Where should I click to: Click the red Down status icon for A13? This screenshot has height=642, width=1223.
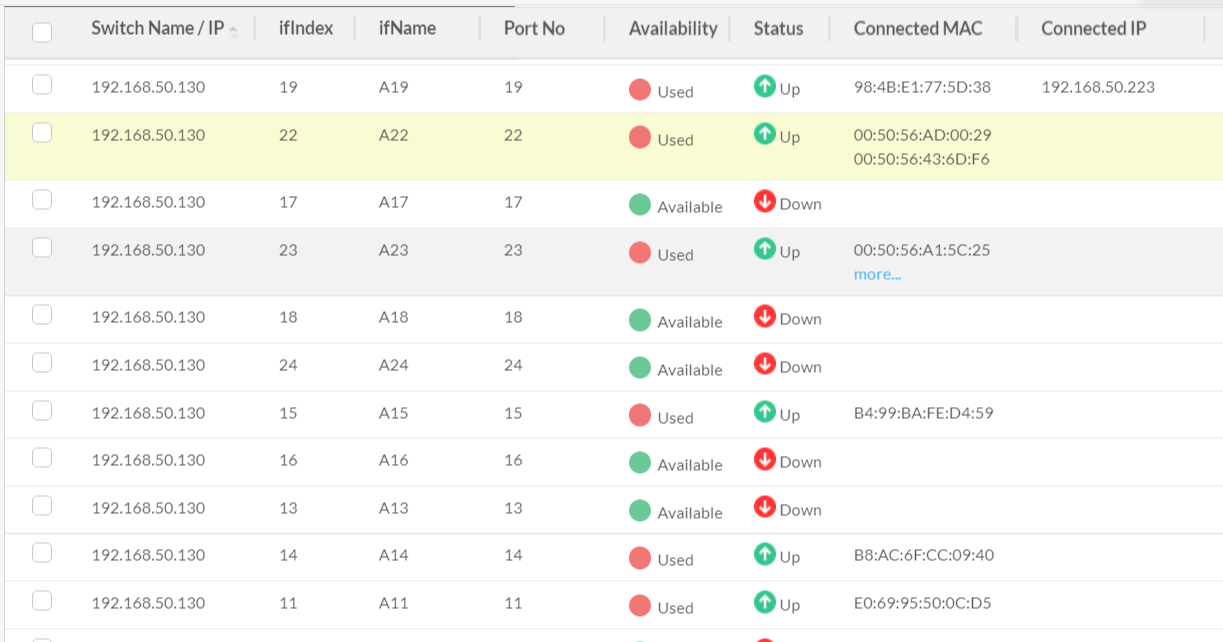(x=764, y=507)
